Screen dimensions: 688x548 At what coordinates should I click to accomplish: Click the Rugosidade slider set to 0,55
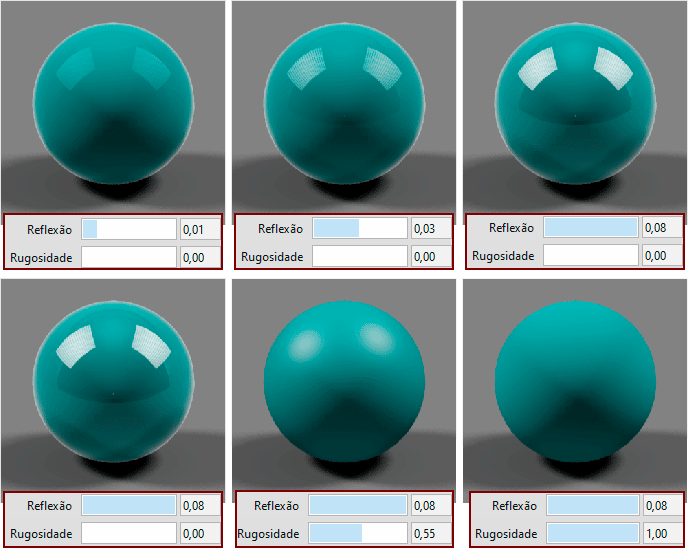[x=357, y=533]
